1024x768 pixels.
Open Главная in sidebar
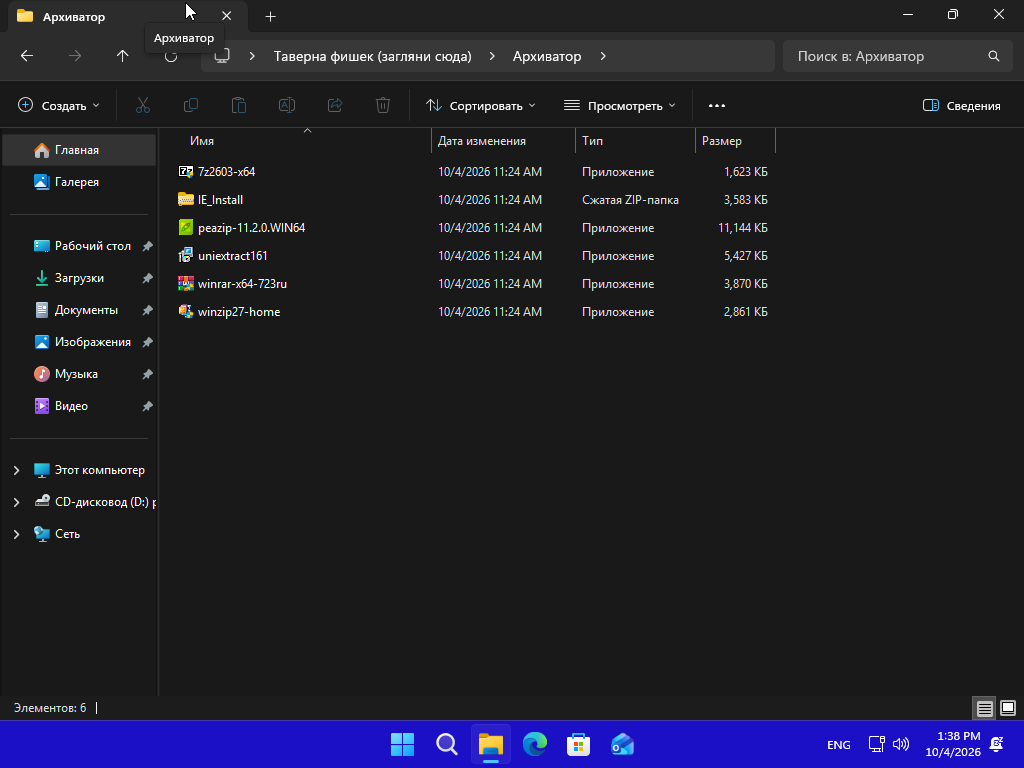79,150
